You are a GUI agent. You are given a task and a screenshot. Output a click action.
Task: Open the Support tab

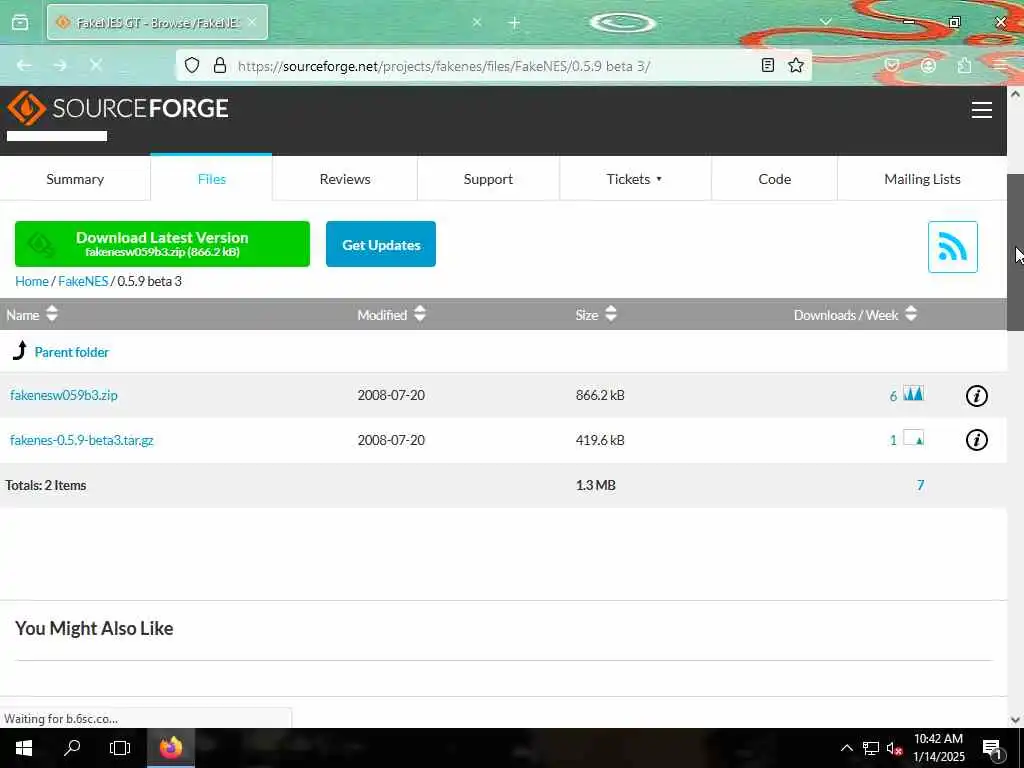488,179
